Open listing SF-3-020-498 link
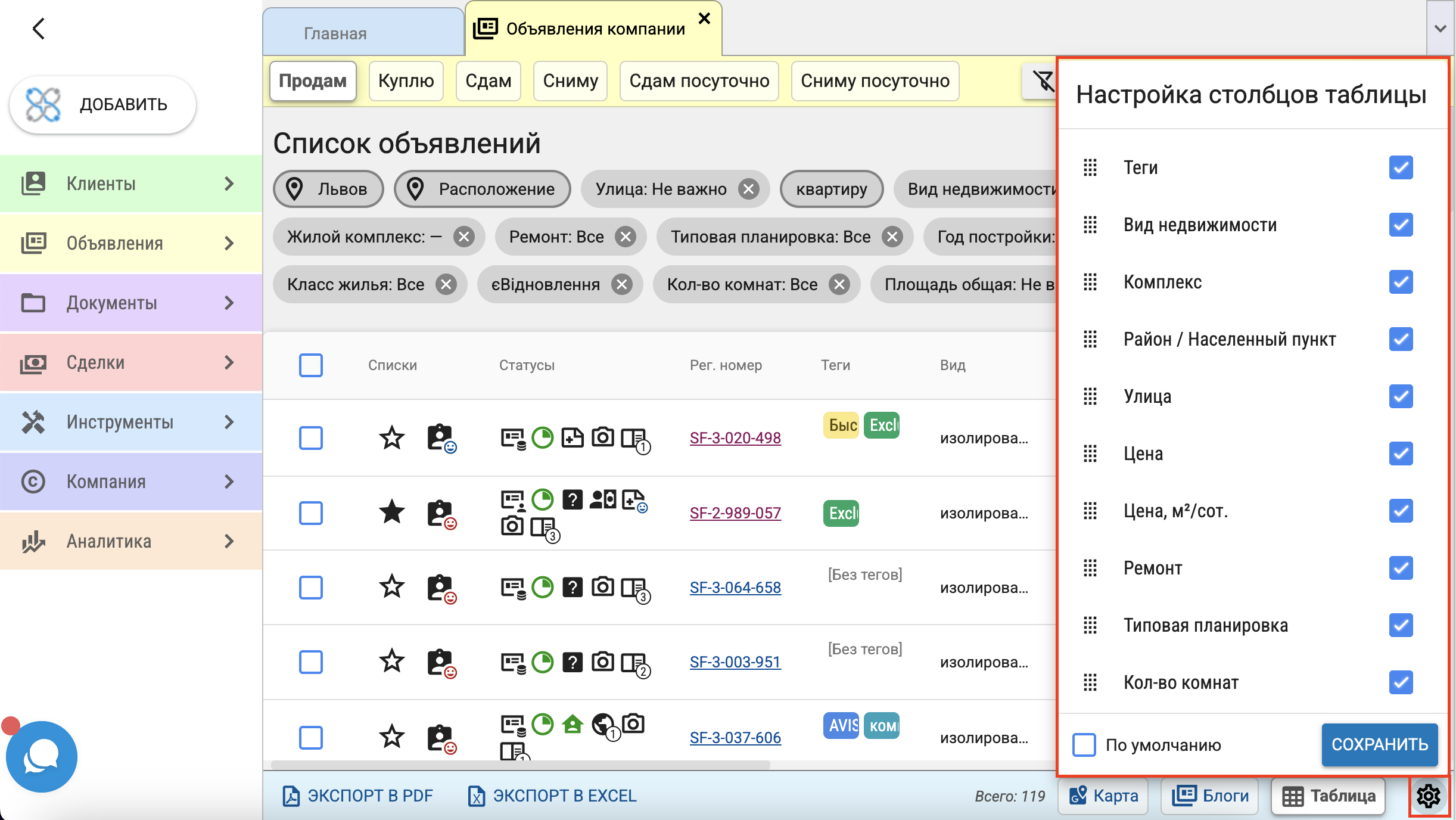Screen dimensions: 1456x820 [x=735, y=438]
